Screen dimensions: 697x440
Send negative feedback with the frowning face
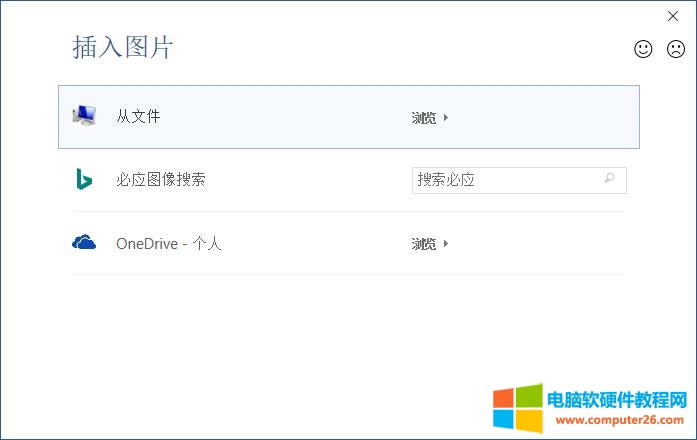[676, 49]
